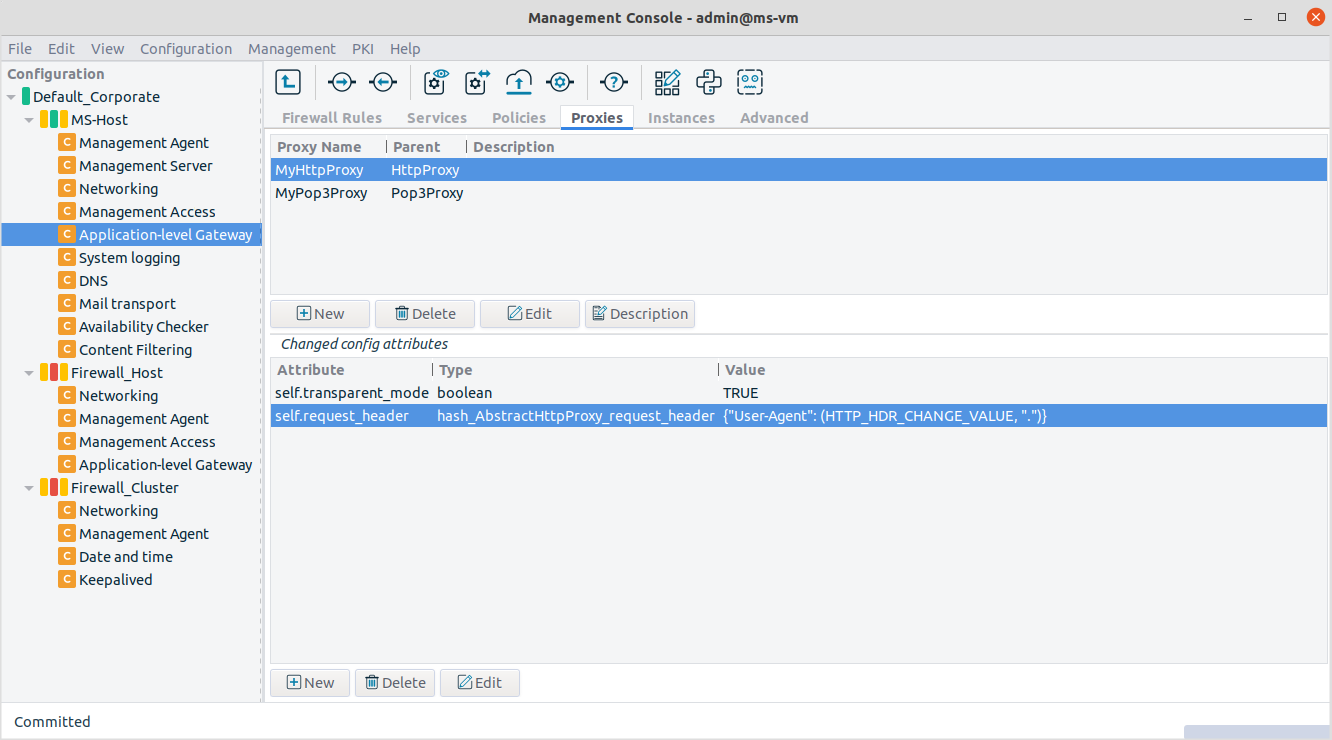The image size is (1332, 740).
Task: Open the Edit menu
Action: coord(61,48)
